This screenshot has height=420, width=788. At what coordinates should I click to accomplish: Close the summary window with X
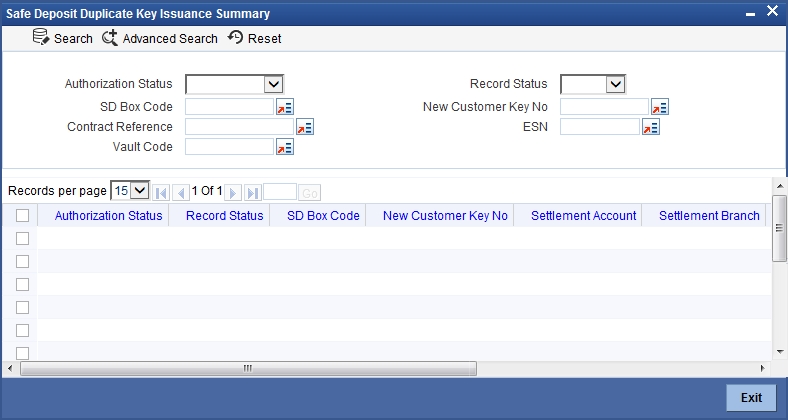(772, 11)
